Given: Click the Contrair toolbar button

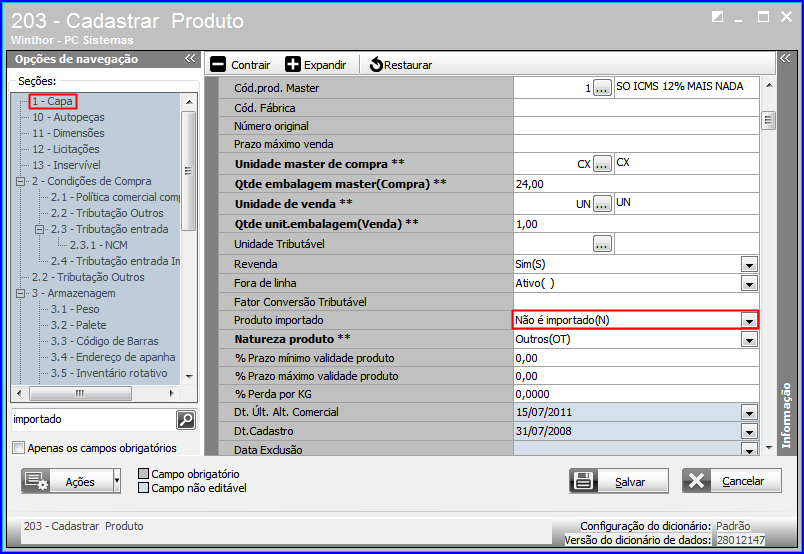Looking at the screenshot, I should click(x=240, y=65).
